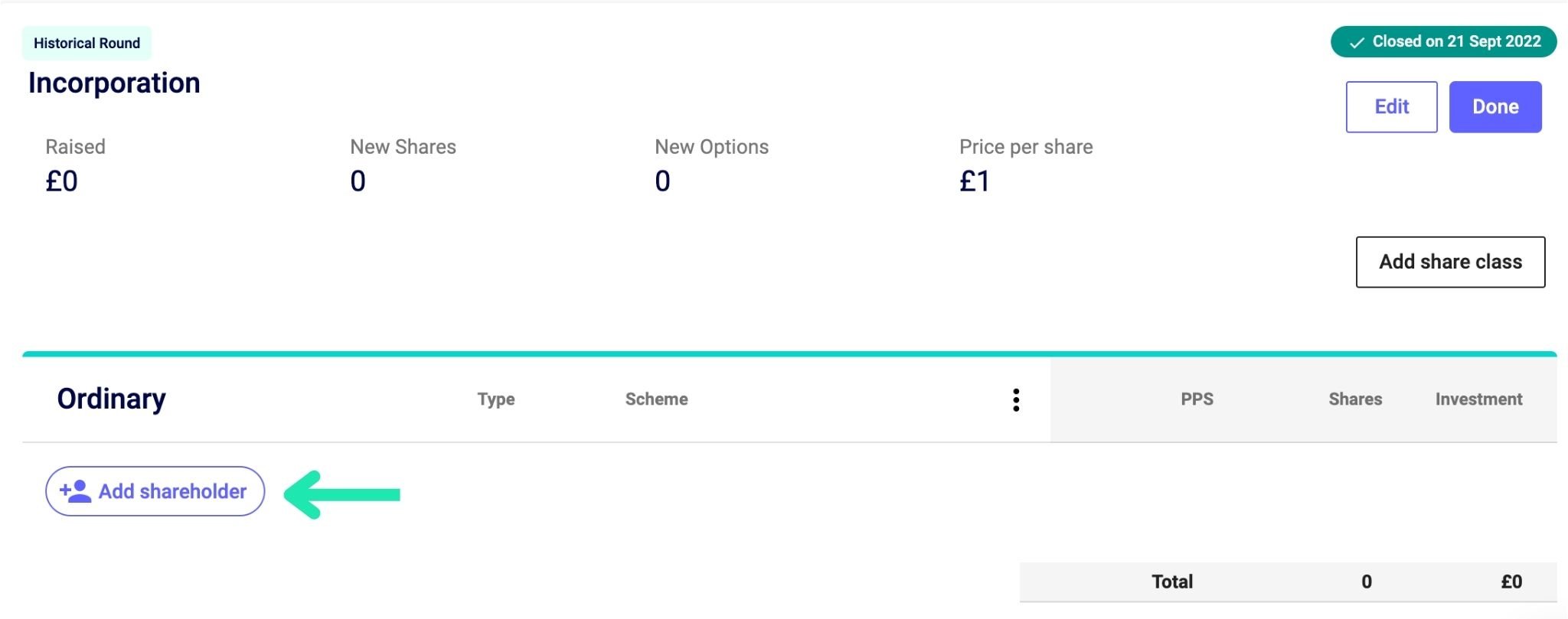
Task: Click the Price per share value £1
Action: (x=975, y=181)
